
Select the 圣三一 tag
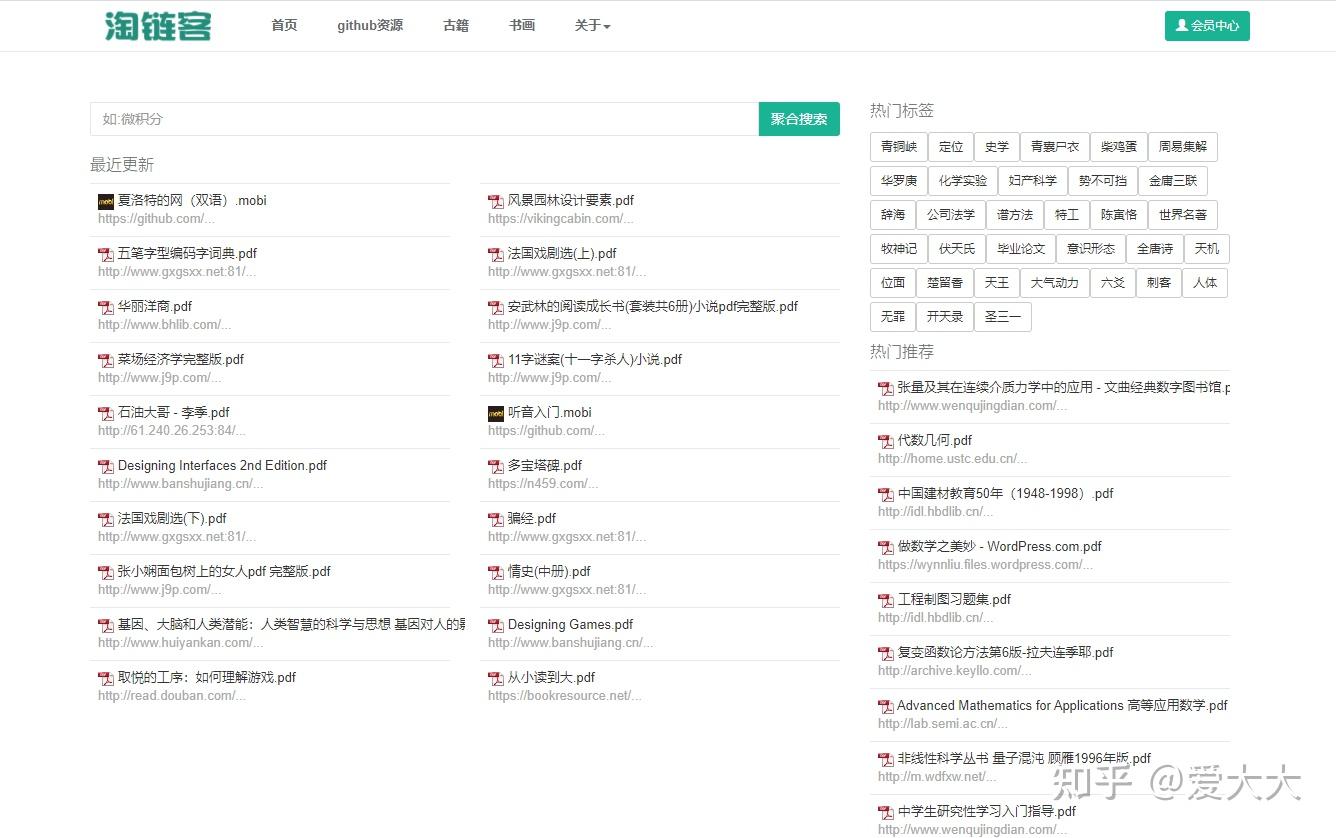1003,317
